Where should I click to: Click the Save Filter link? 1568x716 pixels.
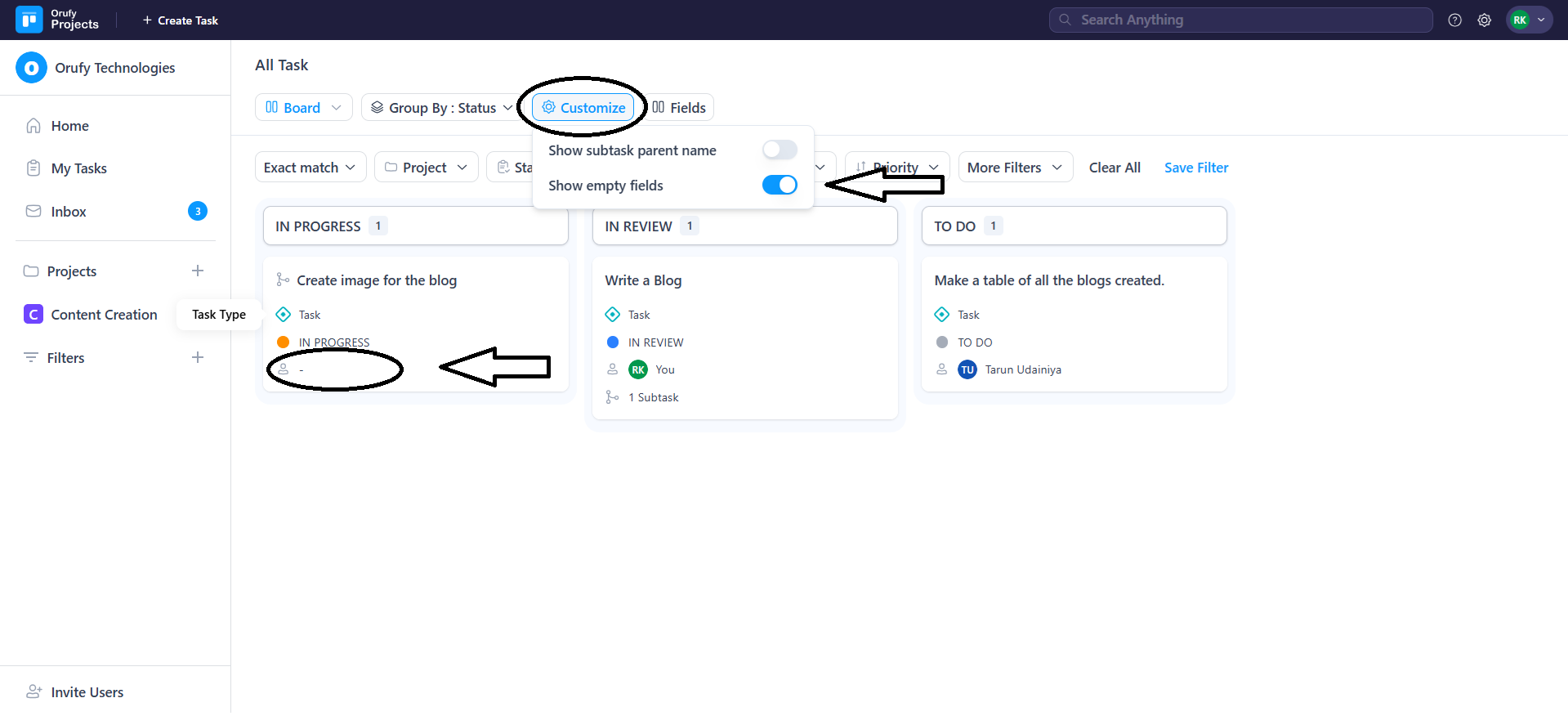[1195, 168]
